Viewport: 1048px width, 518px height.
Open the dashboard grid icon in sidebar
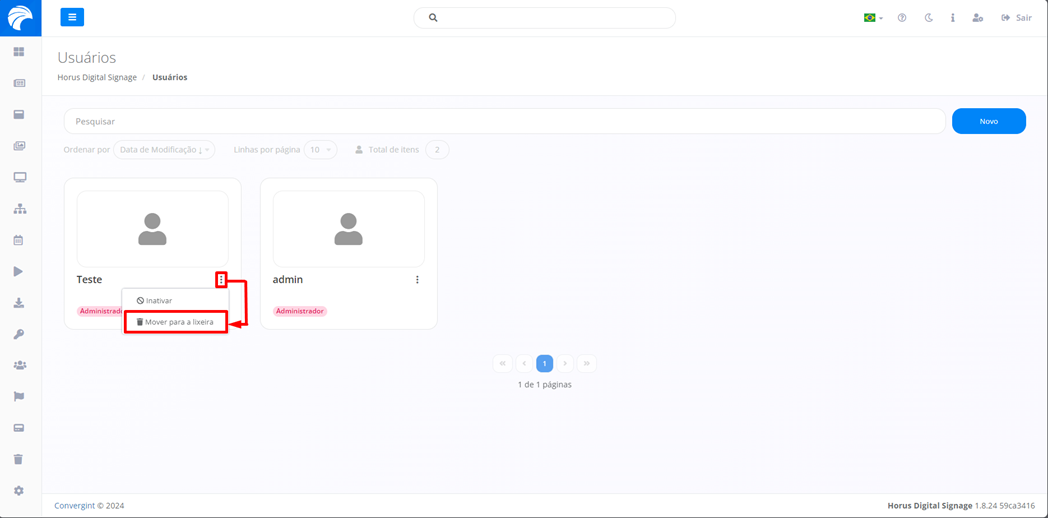(19, 51)
